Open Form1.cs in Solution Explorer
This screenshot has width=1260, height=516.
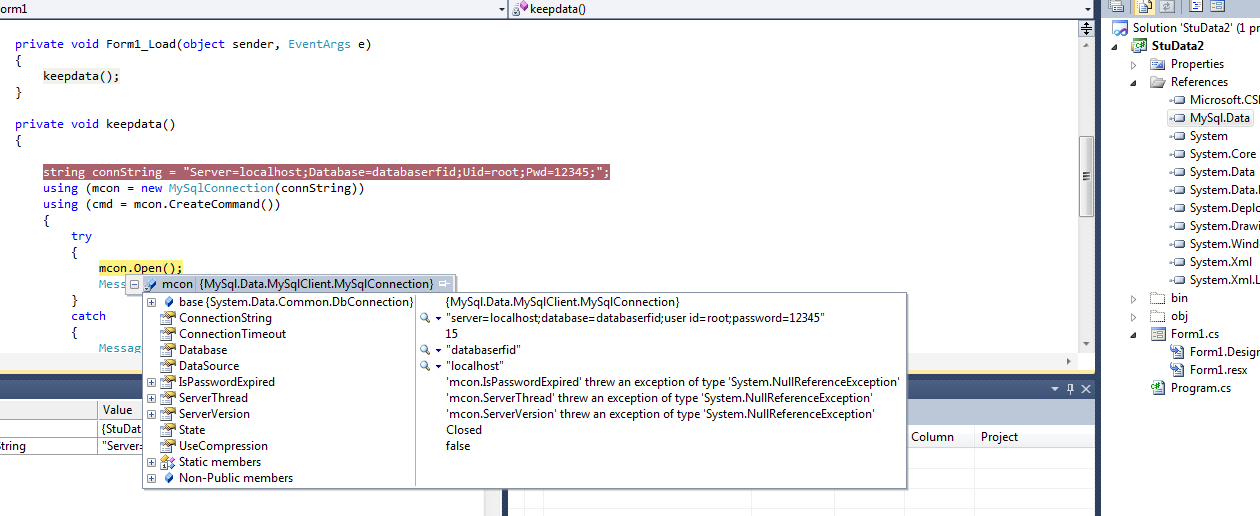1194,334
